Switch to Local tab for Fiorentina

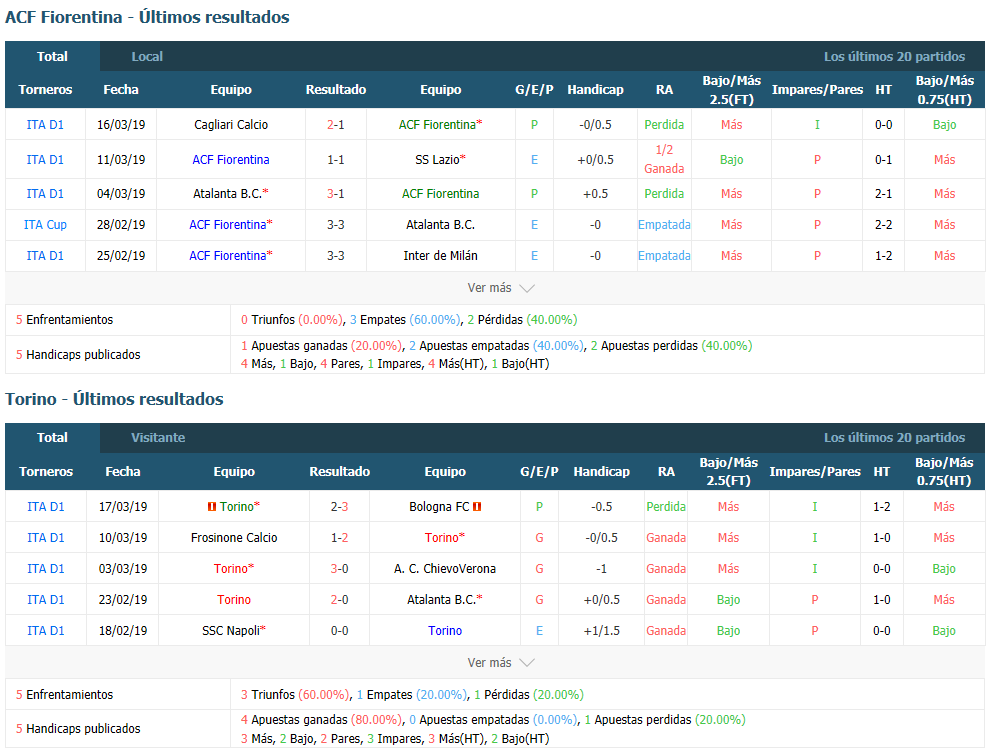(x=147, y=56)
